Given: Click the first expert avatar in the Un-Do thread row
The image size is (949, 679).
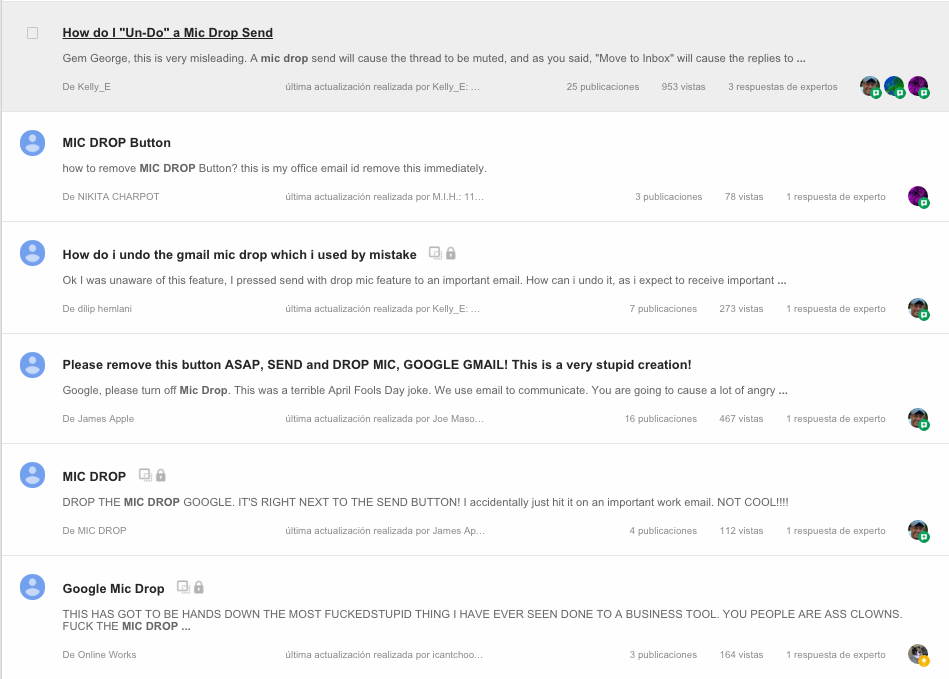Looking at the screenshot, I should pos(870,87).
